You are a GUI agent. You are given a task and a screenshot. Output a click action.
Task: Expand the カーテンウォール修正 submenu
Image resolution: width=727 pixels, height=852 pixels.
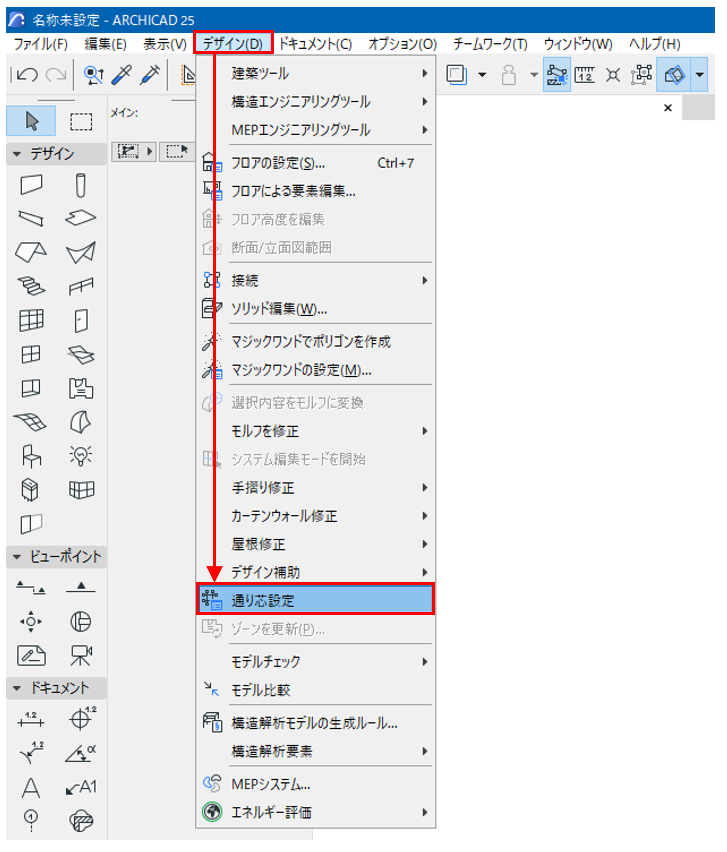(316, 516)
